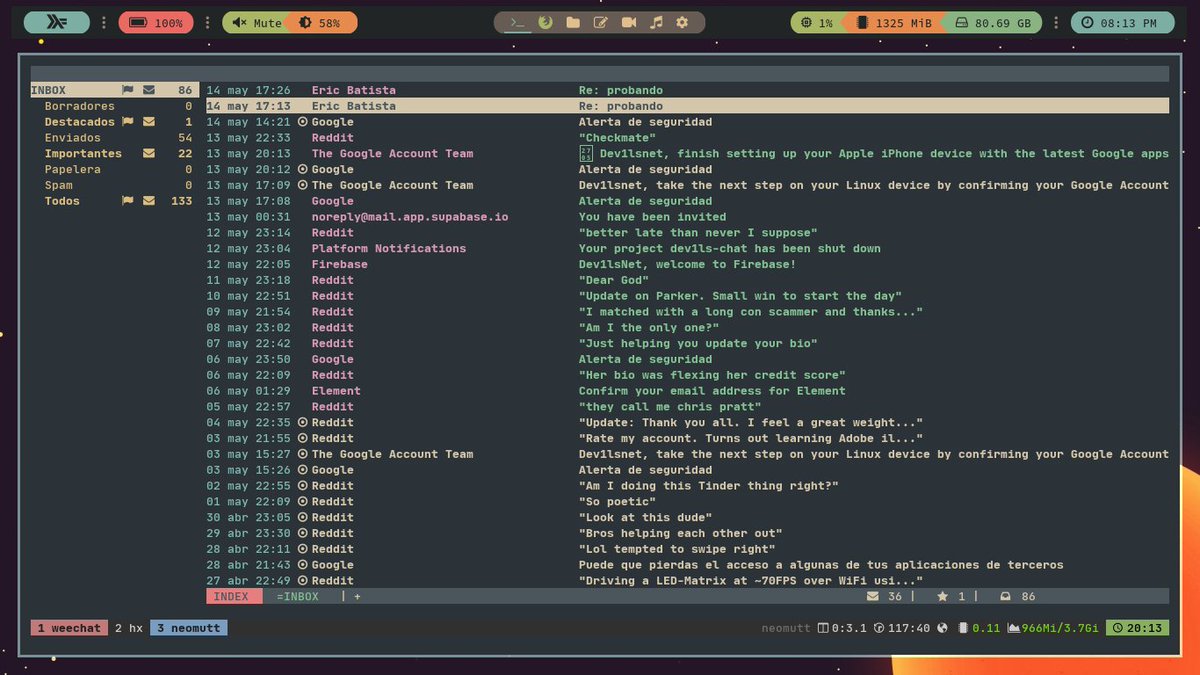Open Eric Batista message from 14 may 17:26
1200x675 pixels.
(687, 90)
